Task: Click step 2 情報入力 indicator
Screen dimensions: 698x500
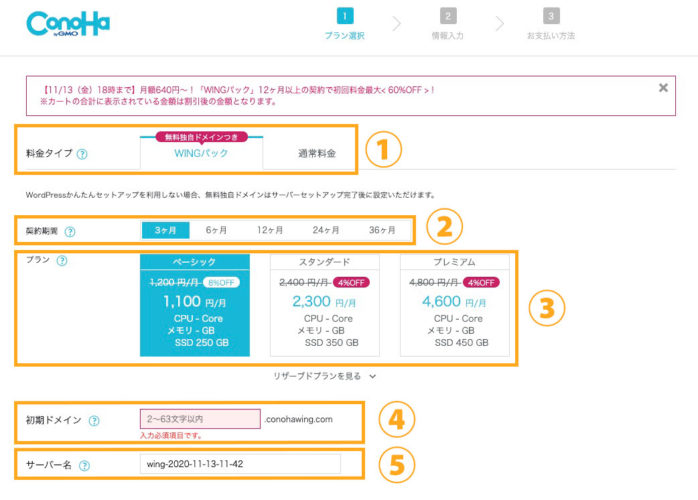Action: click(x=448, y=24)
